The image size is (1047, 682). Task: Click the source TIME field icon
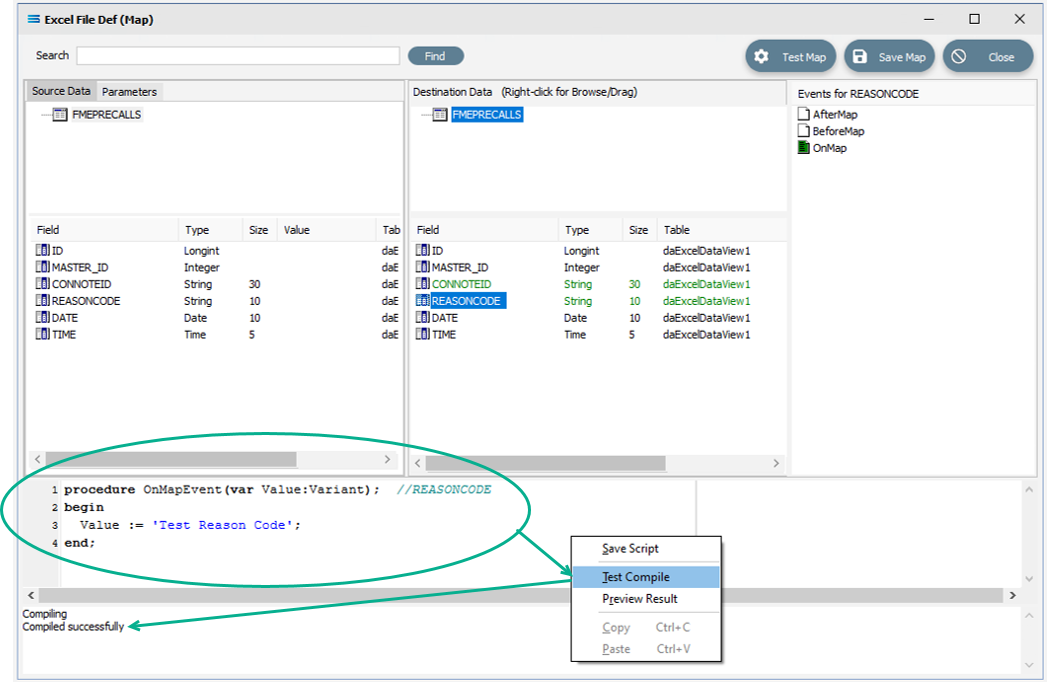pyautogui.click(x=42, y=334)
